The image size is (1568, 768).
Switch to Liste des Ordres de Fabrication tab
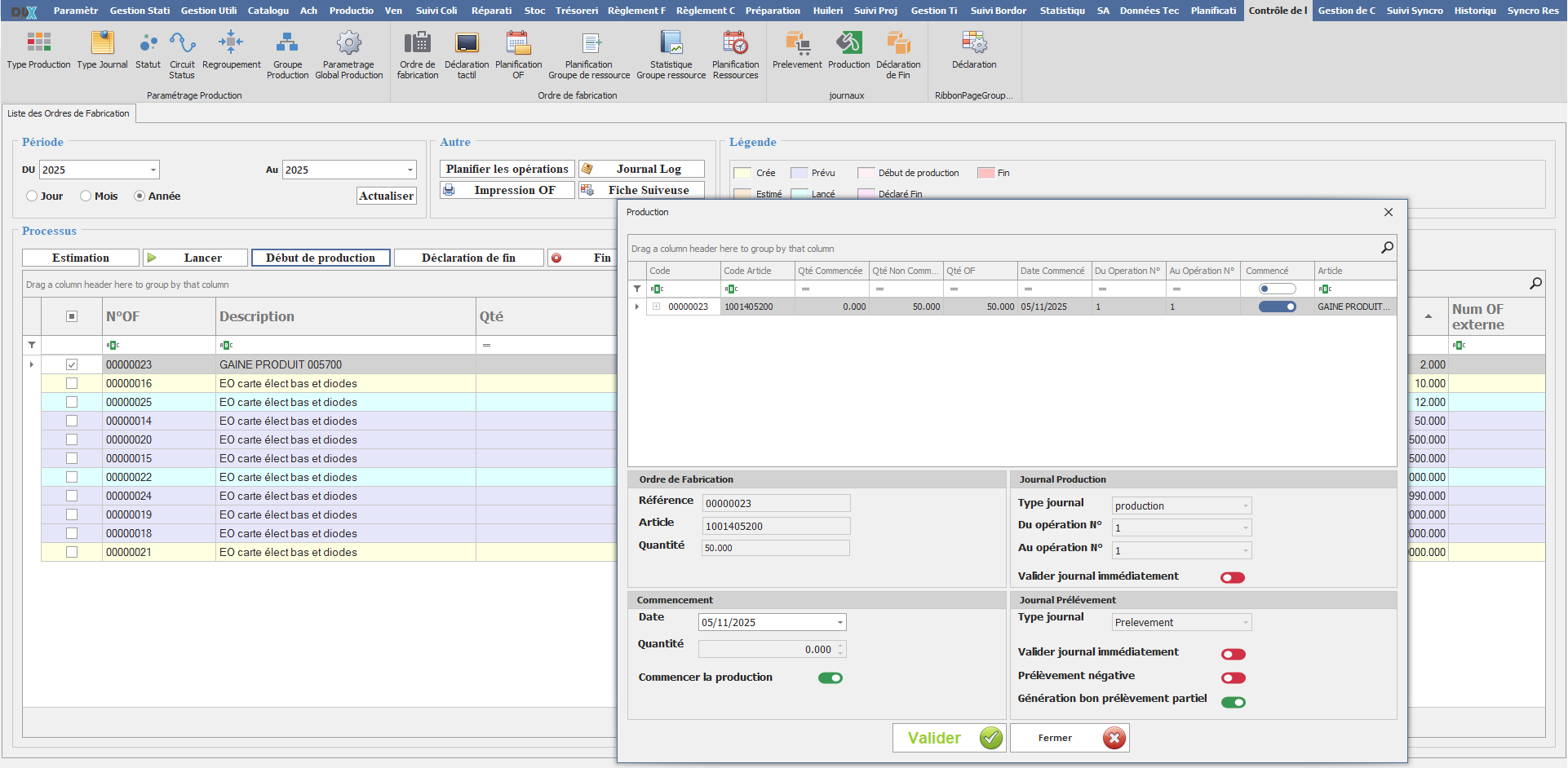(69, 113)
